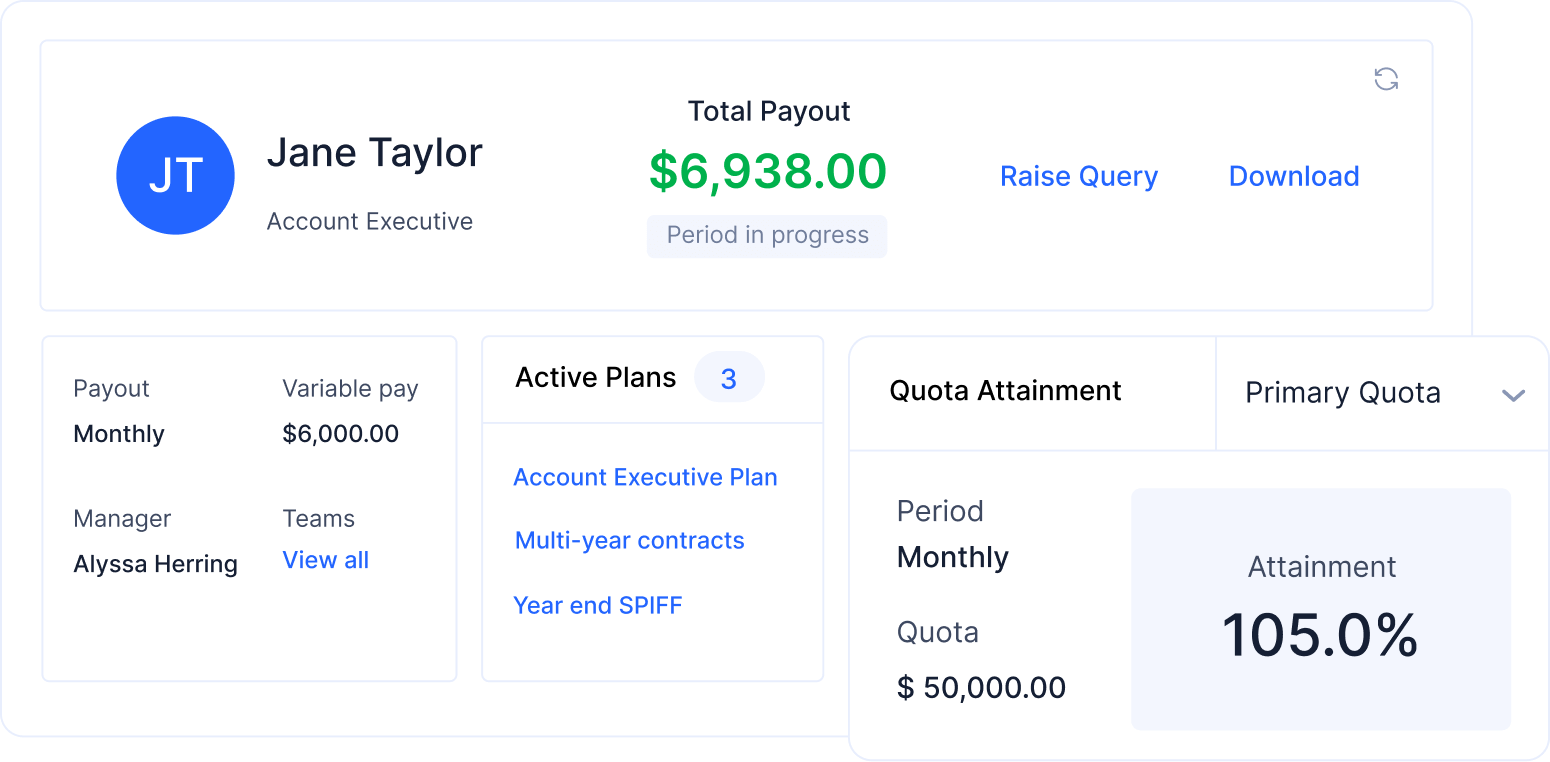1550x762 pixels.
Task: Download the payout statement
Action: [x=1294, y=176]
